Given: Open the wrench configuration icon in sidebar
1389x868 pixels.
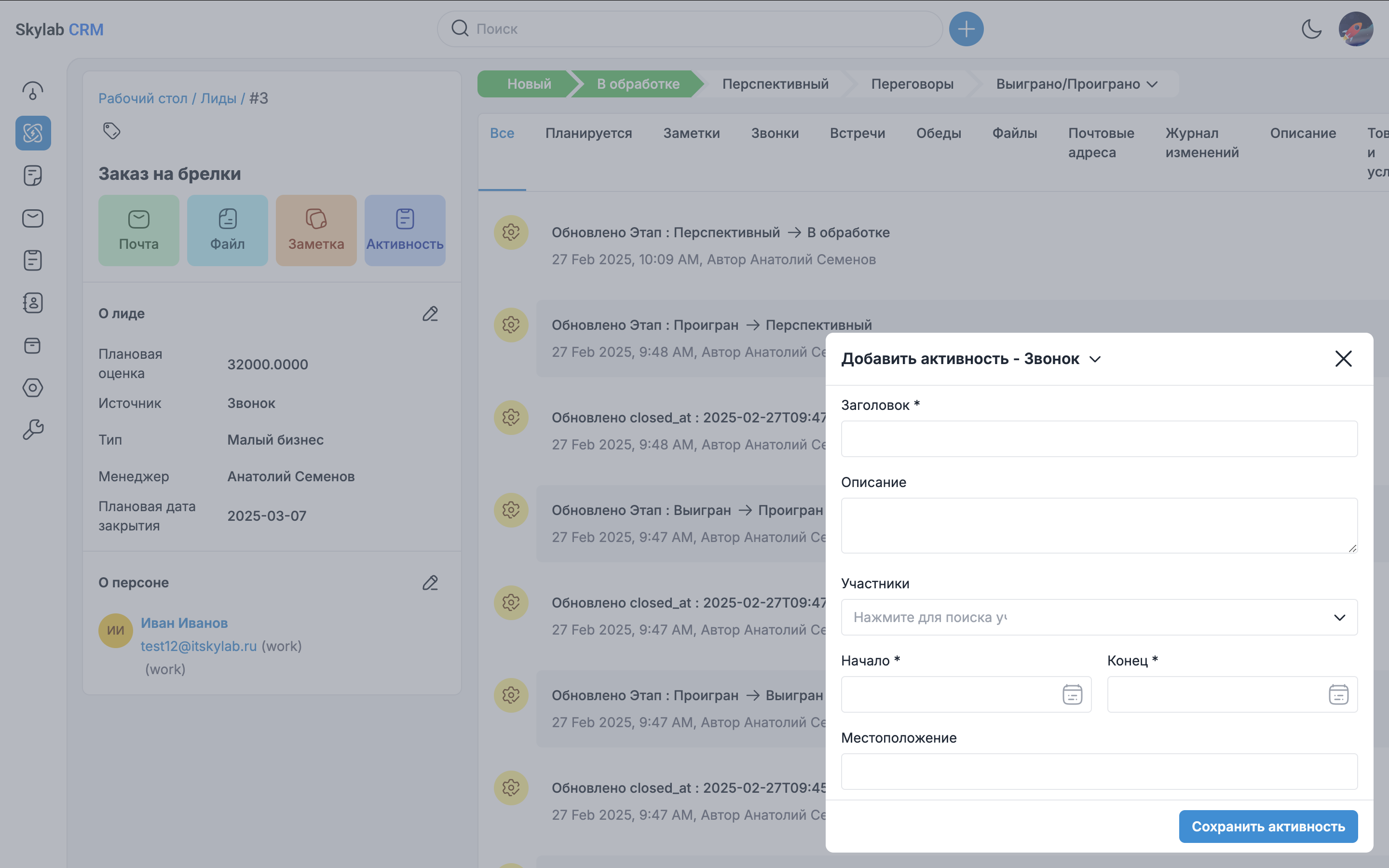Looking at the screenshot, I should tap(33, 429).
